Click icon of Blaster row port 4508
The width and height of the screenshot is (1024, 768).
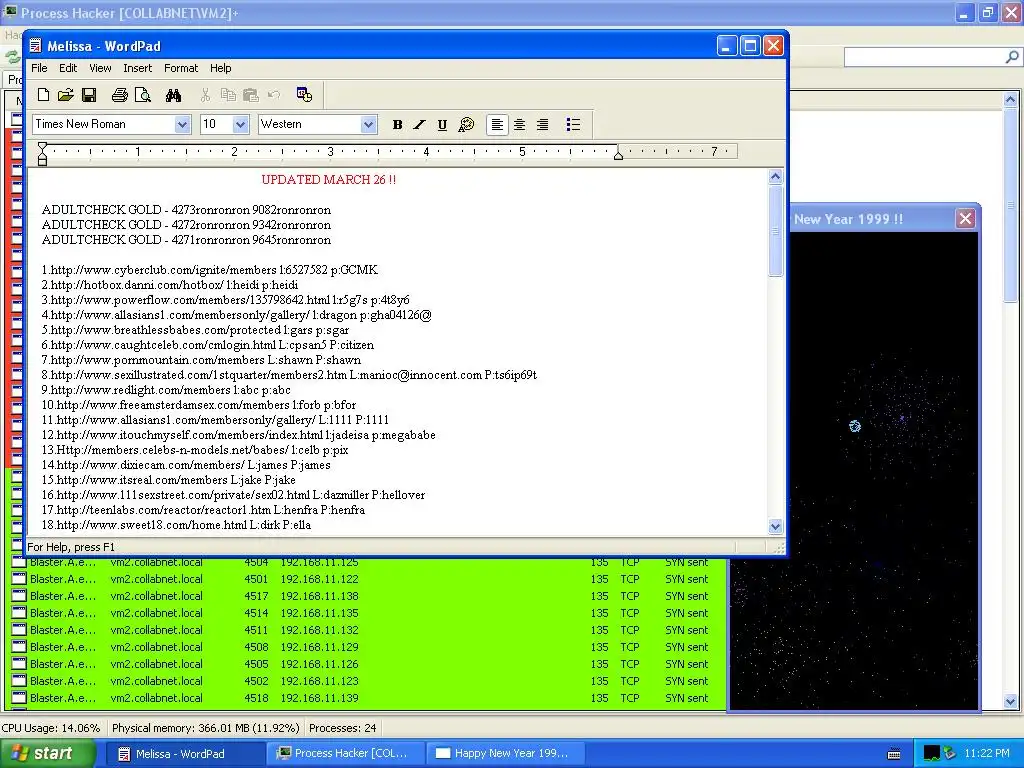pyautogui.click(x=19, y=647)
